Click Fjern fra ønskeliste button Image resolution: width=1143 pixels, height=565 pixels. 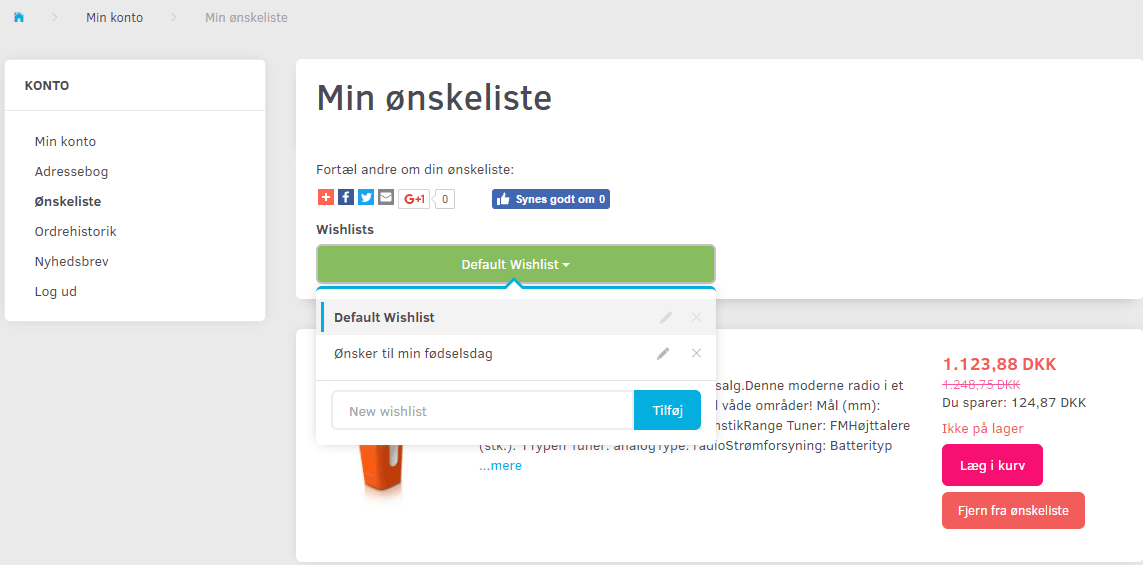pyautogui.click(x=1013, y=510)
